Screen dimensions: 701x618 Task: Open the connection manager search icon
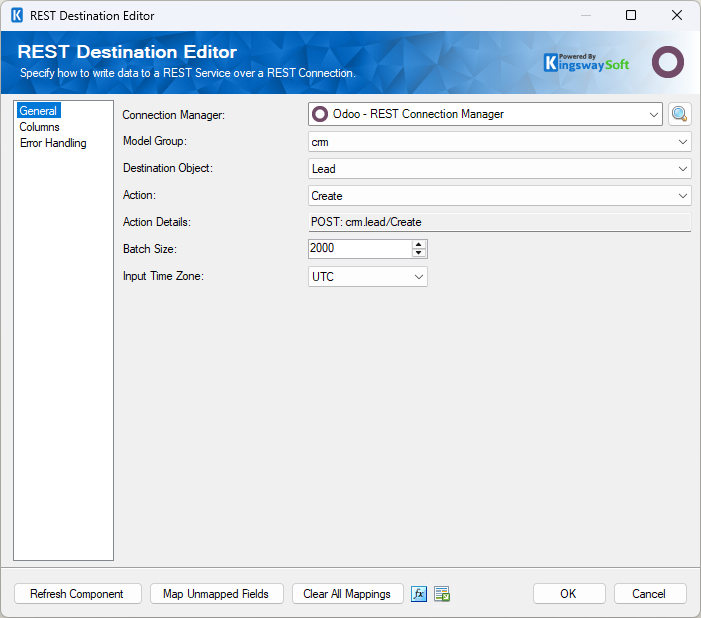[x=680, y=114]
